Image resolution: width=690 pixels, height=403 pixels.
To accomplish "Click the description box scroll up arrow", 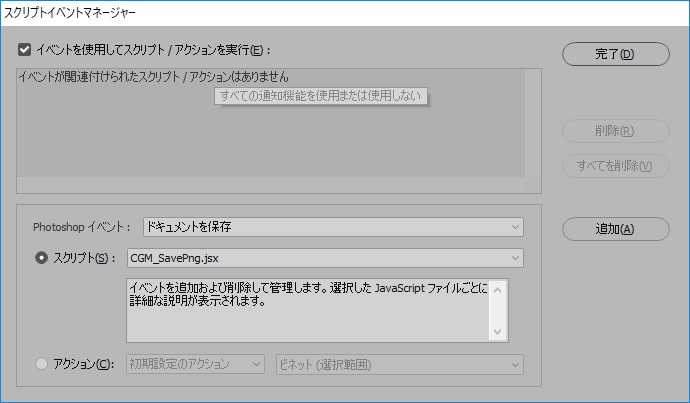I will click(498, 290).
